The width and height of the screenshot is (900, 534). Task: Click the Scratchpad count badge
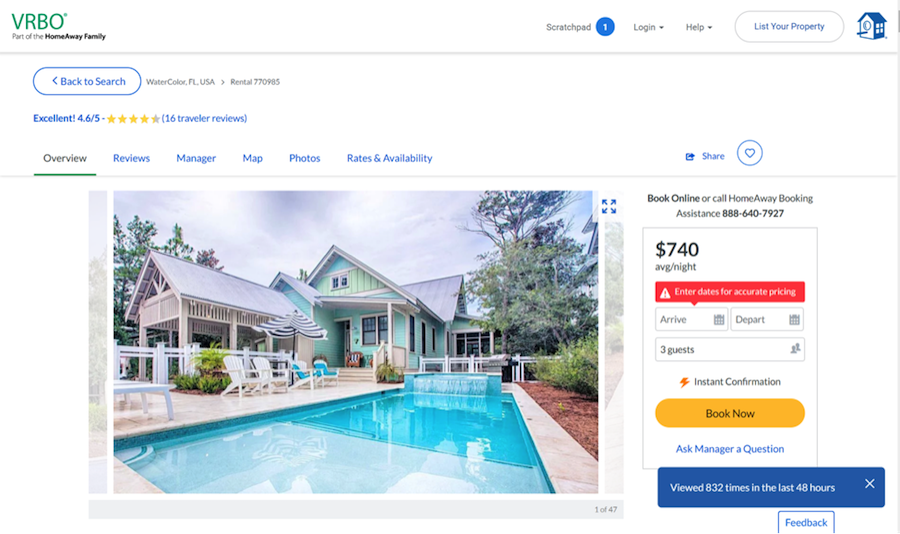[x=605, y=27]
